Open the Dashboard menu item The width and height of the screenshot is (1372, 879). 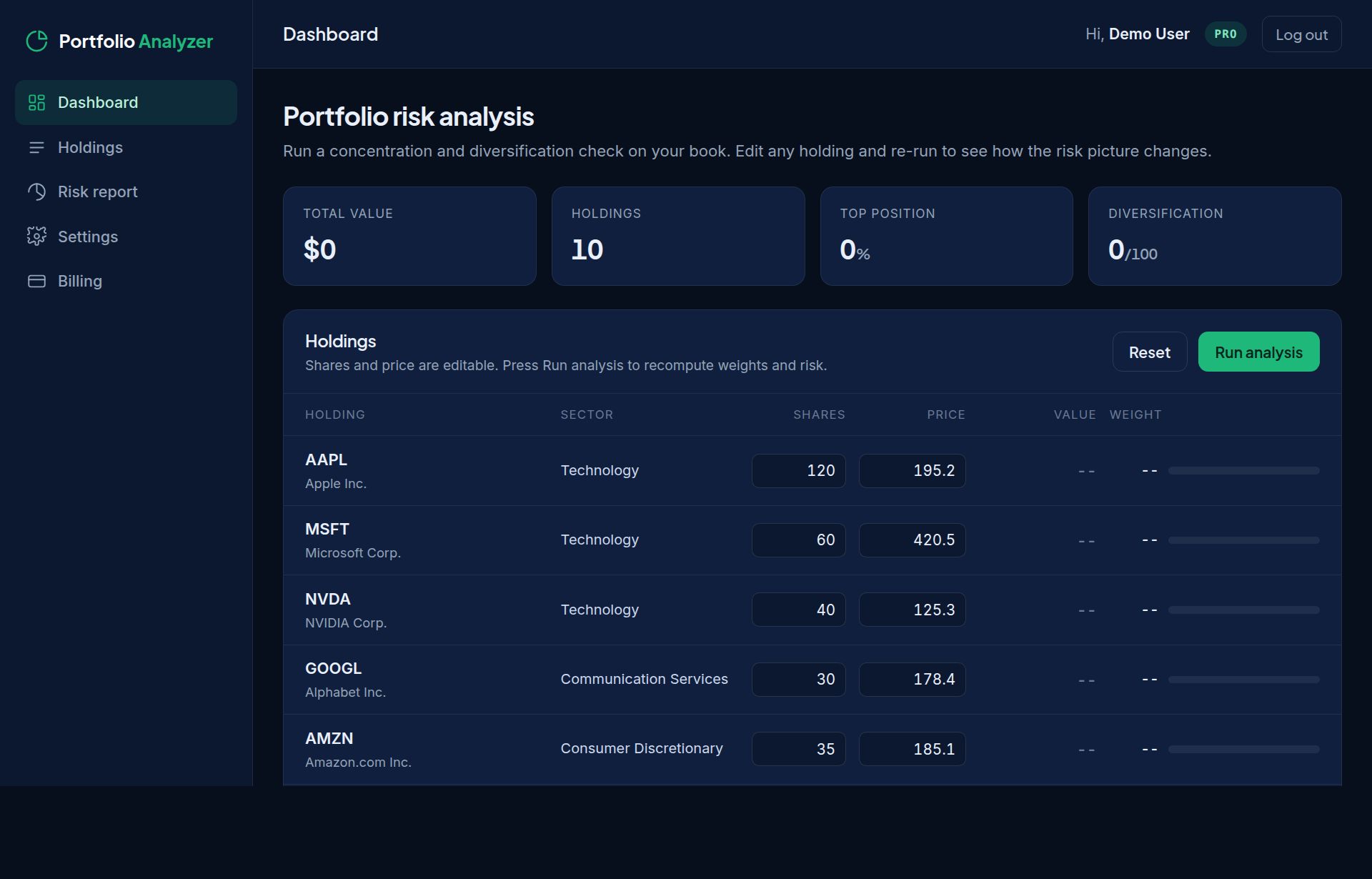coord(126,102)
